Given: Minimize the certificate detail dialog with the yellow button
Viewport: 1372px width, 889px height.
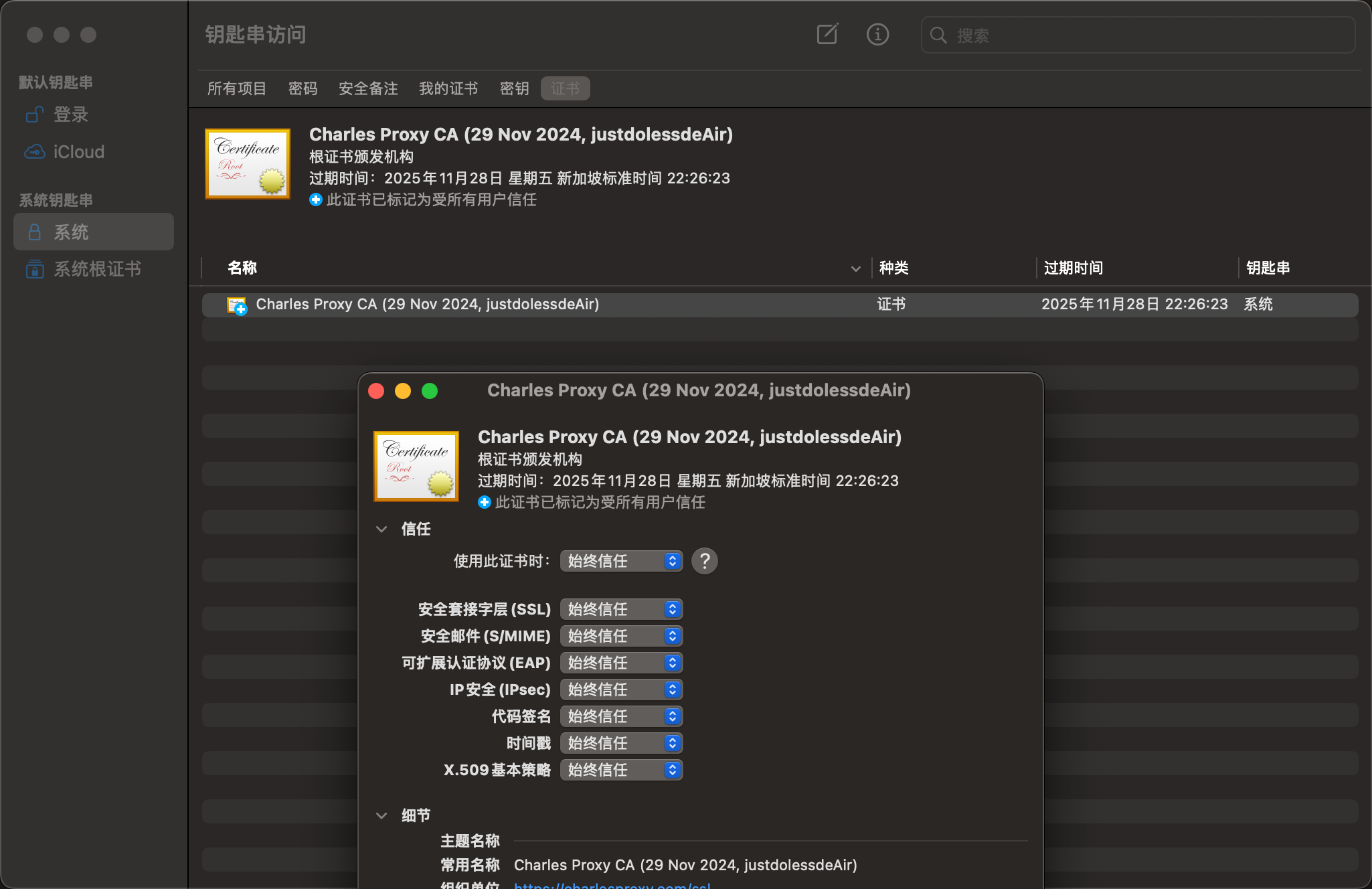Looking at the screenshot, I should click(x=403, y=391).
